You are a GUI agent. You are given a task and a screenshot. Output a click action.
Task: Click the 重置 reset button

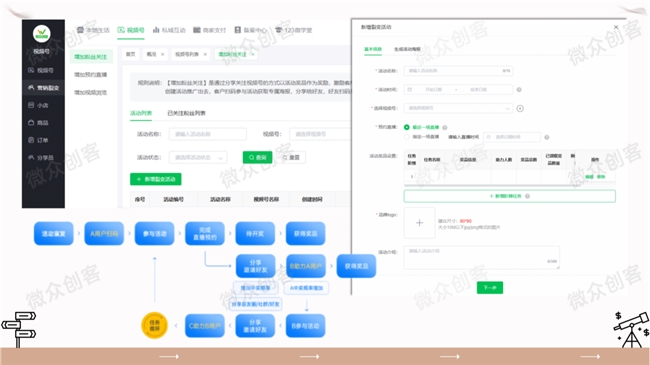point(291,158)
